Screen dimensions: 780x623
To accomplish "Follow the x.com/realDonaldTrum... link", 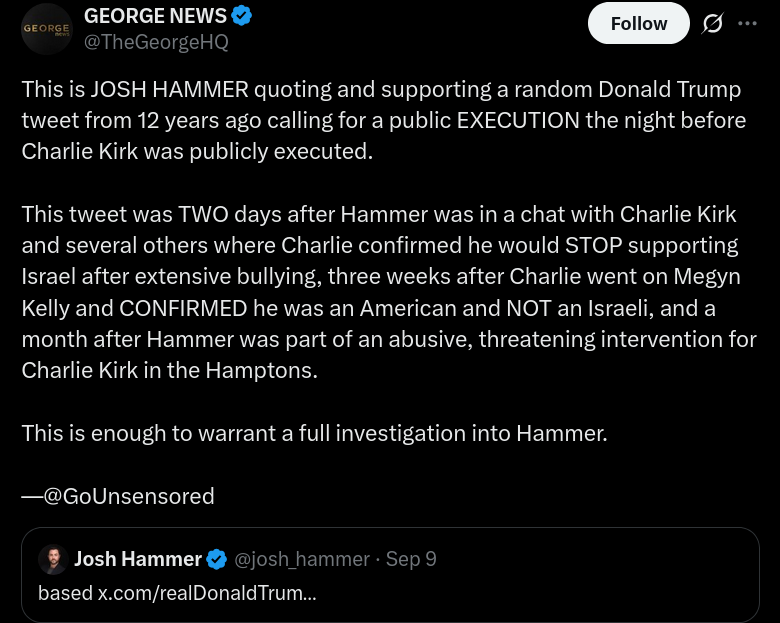I will (207, 592).
